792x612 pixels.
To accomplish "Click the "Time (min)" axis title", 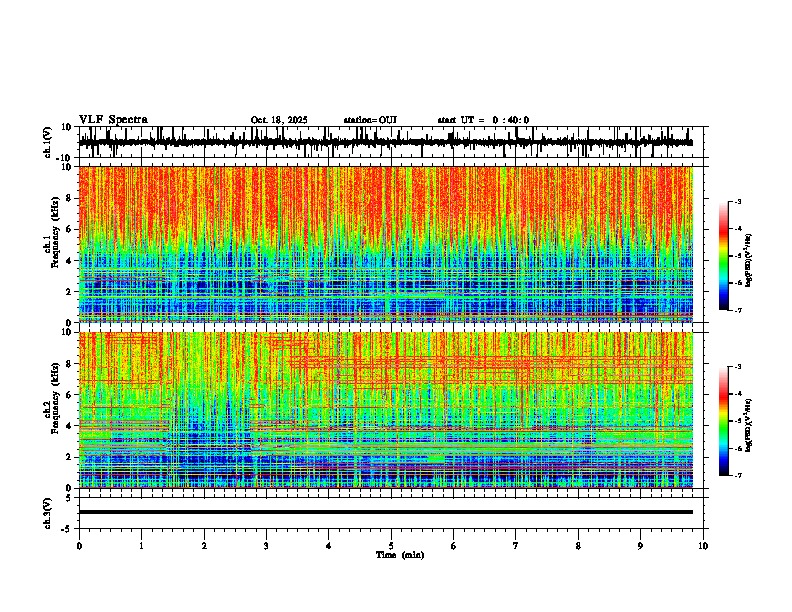I will [x=400, y=555].
